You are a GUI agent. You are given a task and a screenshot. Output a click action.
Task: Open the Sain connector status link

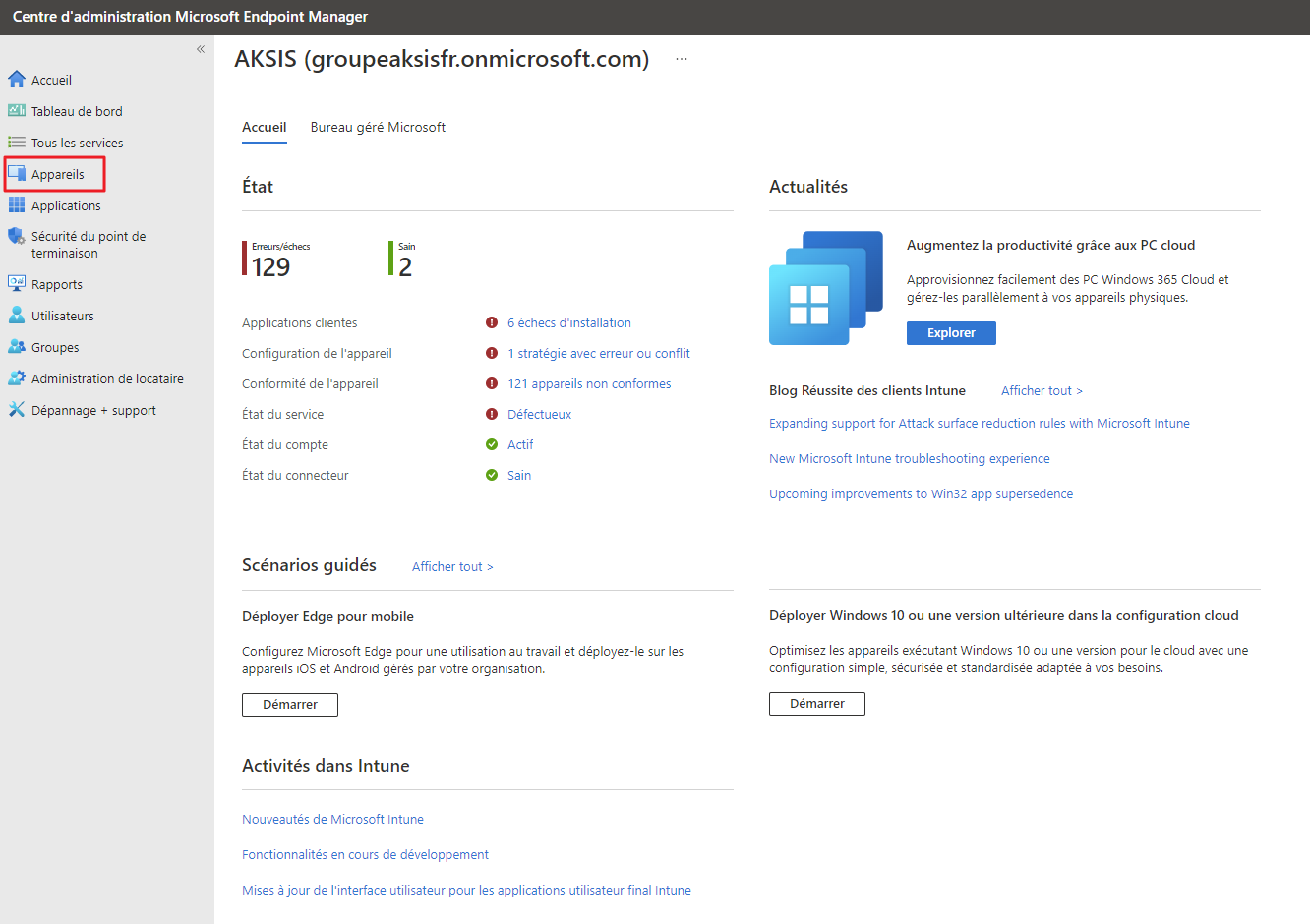point(519,475)
